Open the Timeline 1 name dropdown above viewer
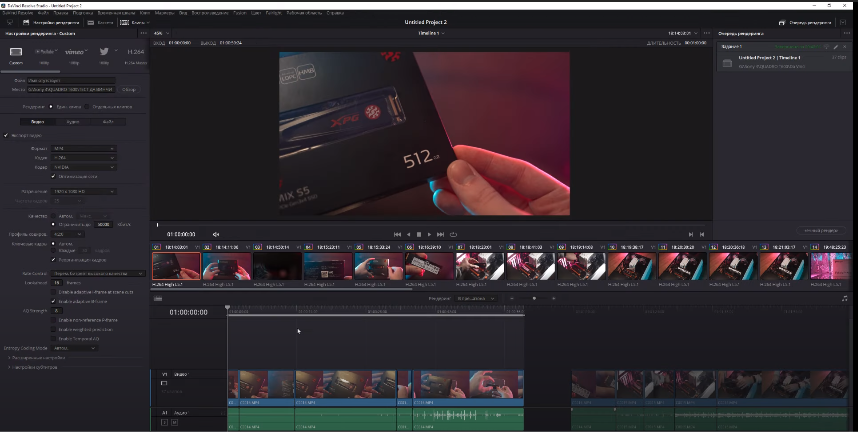 (x=431, y=33)
